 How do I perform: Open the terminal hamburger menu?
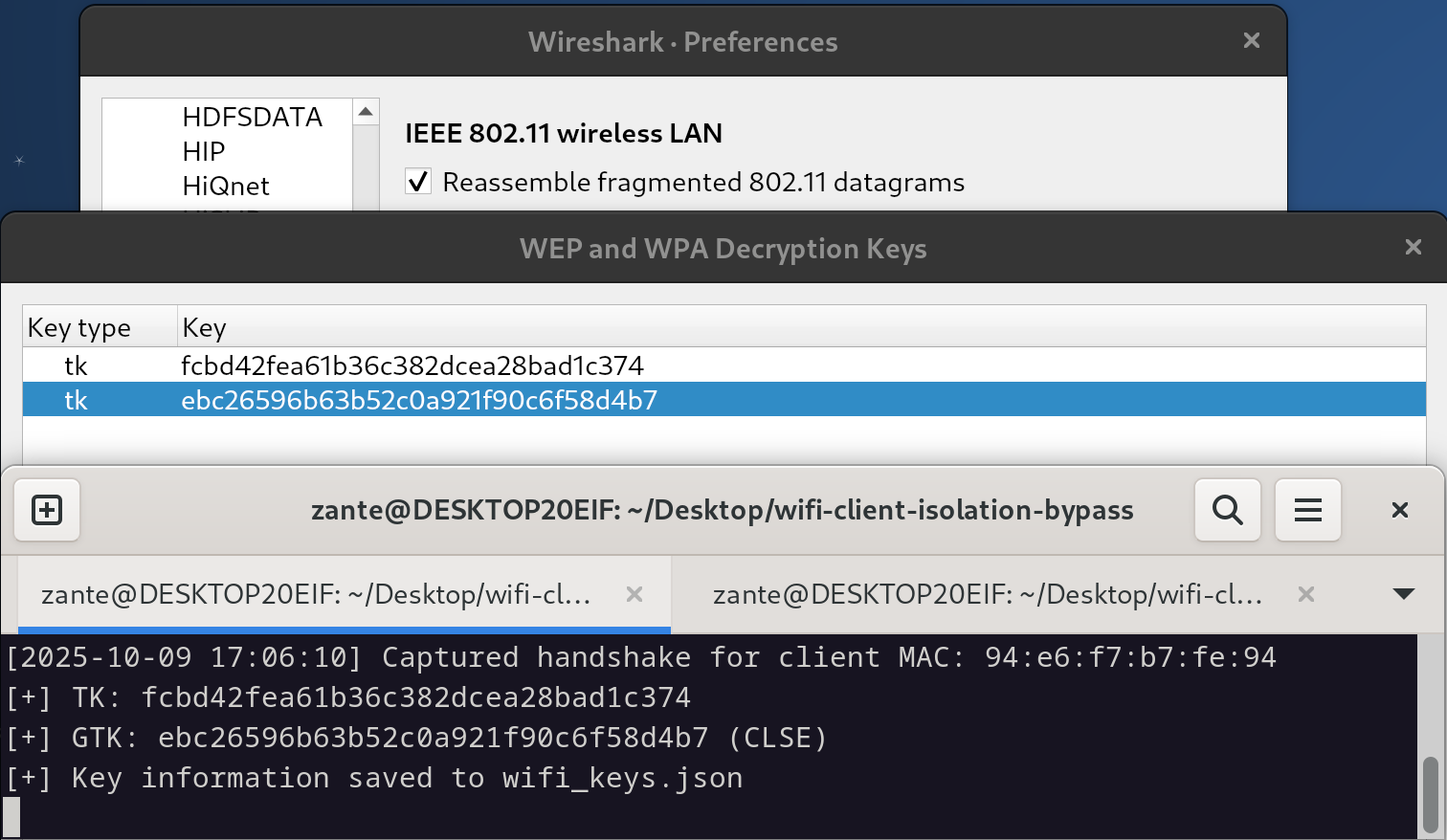1307,510
